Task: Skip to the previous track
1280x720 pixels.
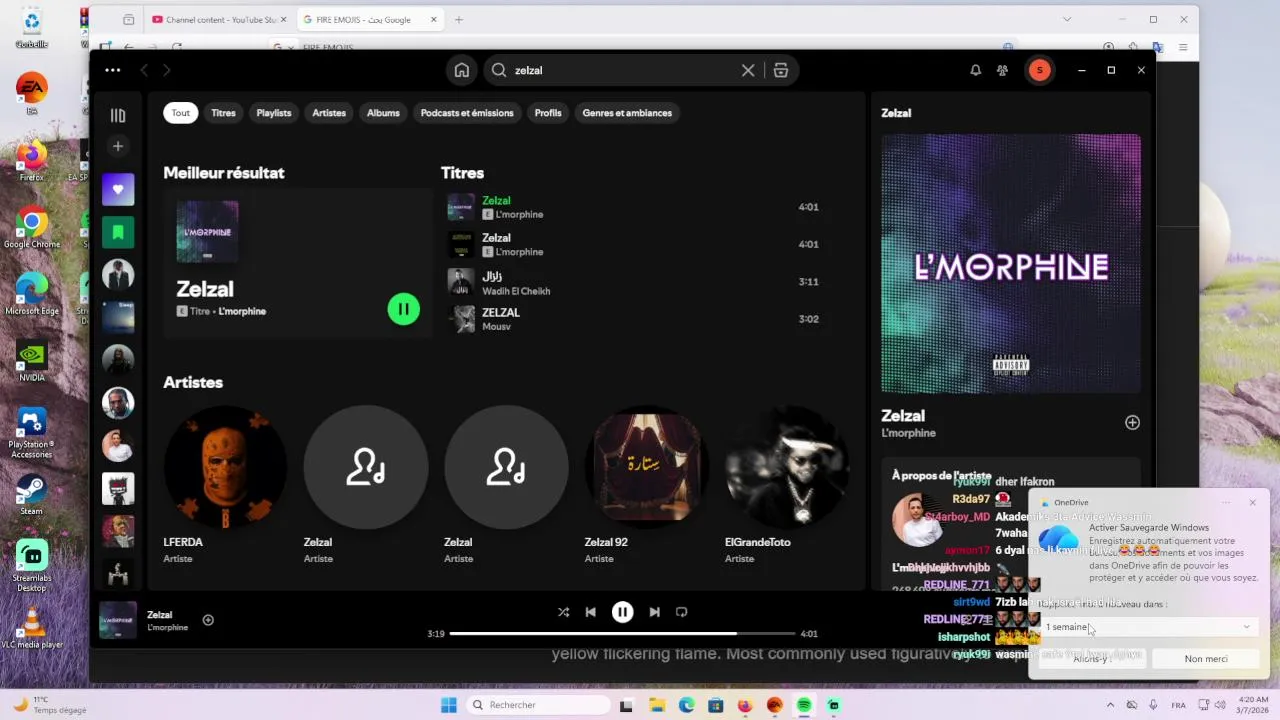Action: point(590,612)
